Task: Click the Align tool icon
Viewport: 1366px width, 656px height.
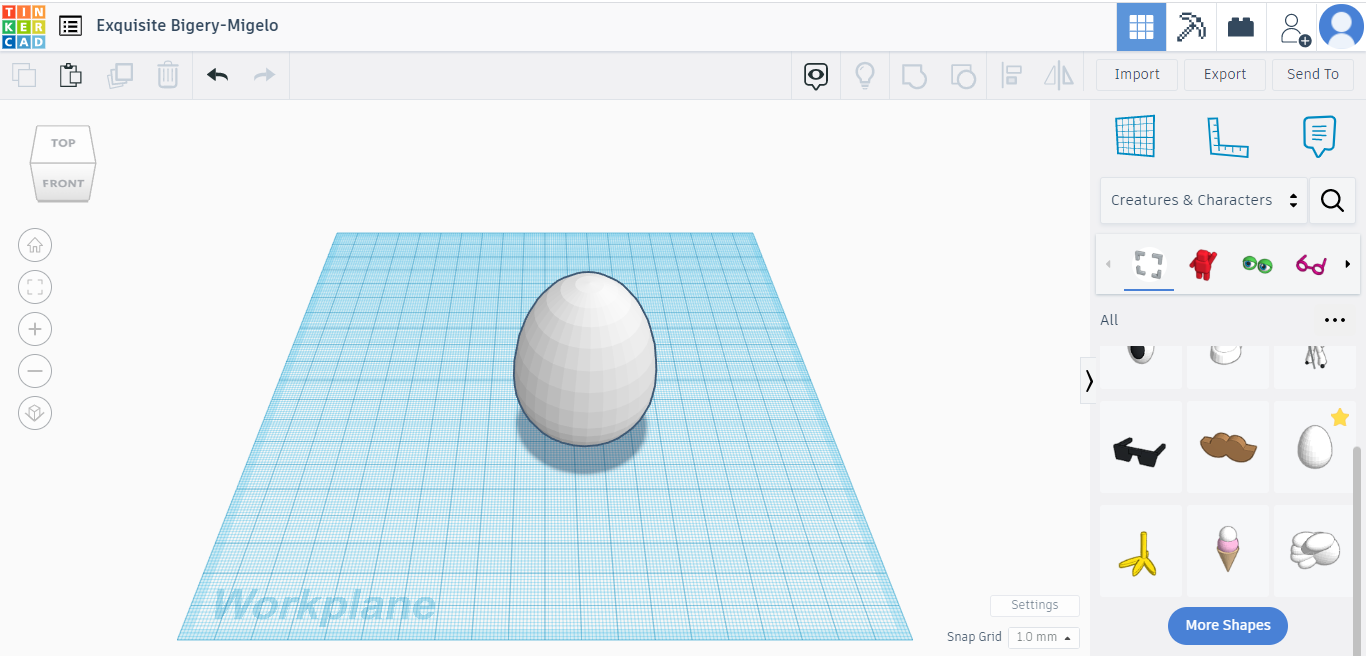Action: (1011, 74)
